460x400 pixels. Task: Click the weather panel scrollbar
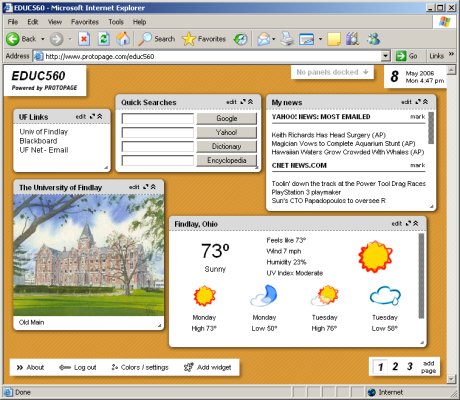pyautogui.click(x=421, y=276)
